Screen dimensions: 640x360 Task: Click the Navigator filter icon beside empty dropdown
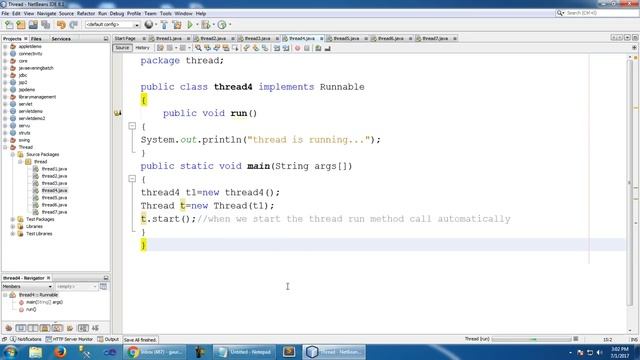pos(103,287)
